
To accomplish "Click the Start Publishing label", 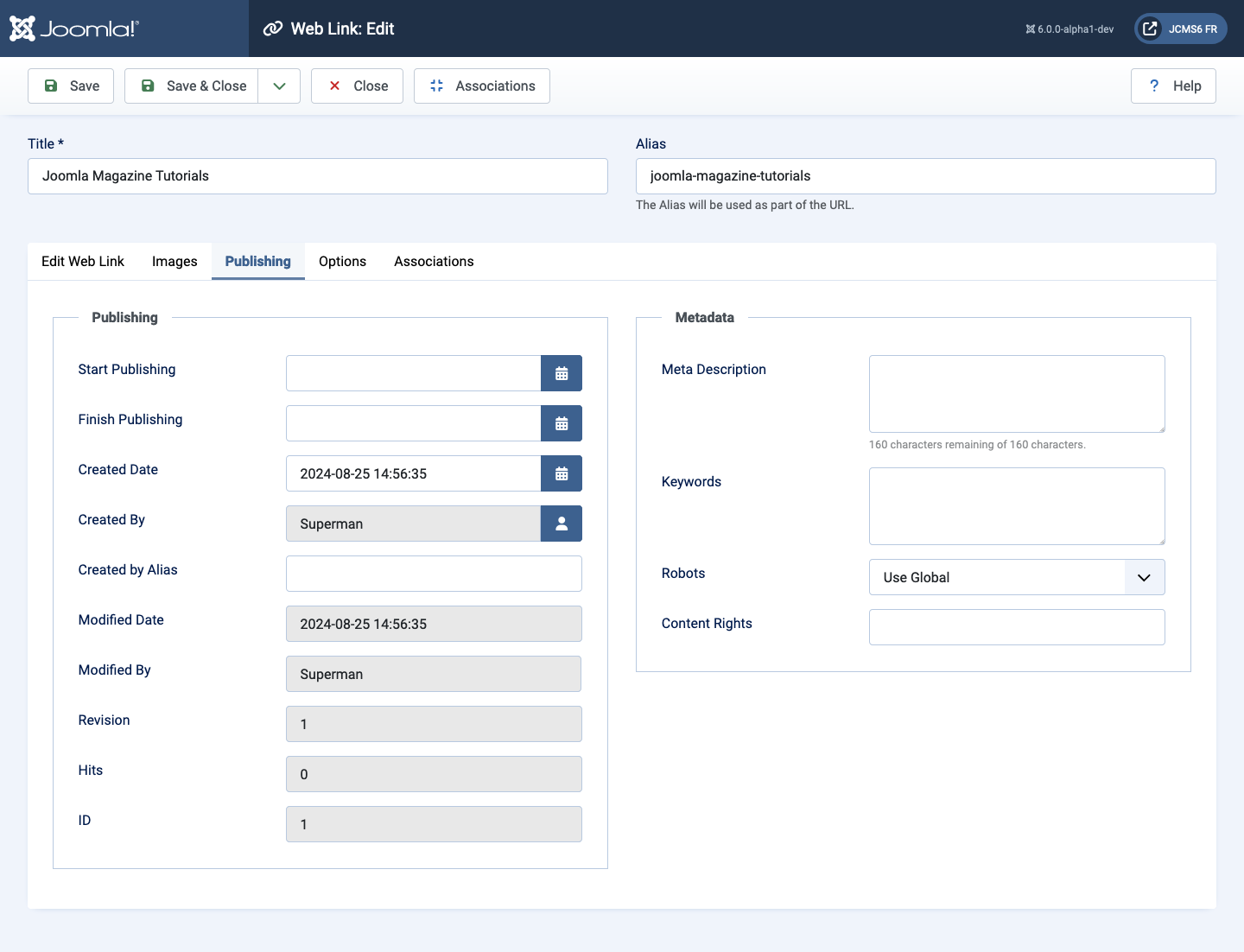I will [127, 369].
